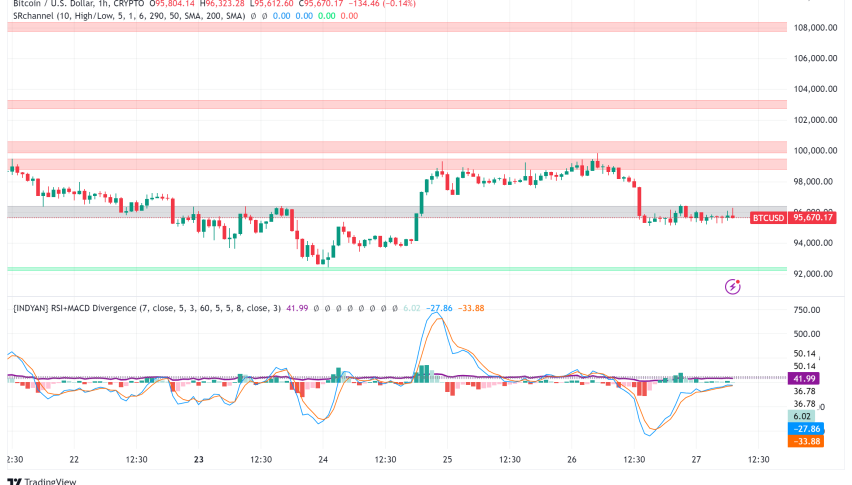
Task: Click the 102,000.00 price axis label
Action: pyautogui.click(x=815, y=120)
